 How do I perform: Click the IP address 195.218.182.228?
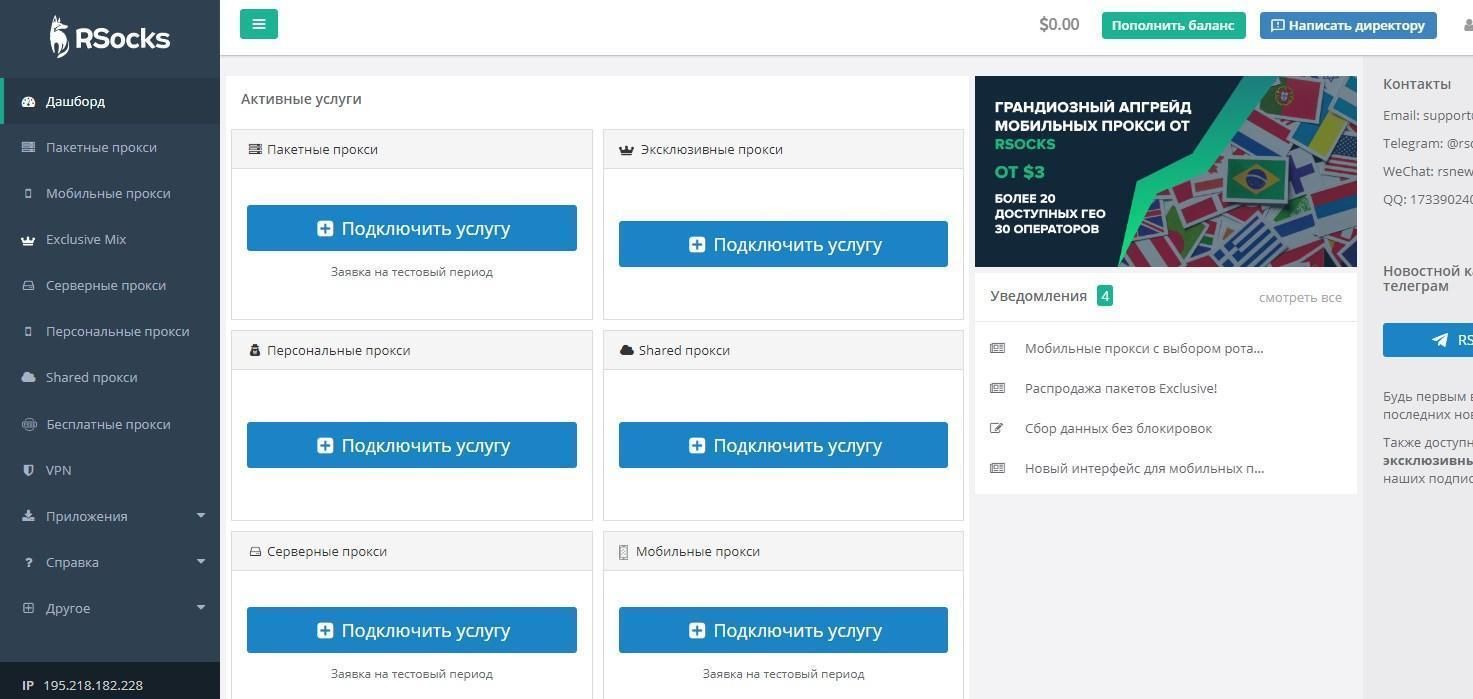93,685
